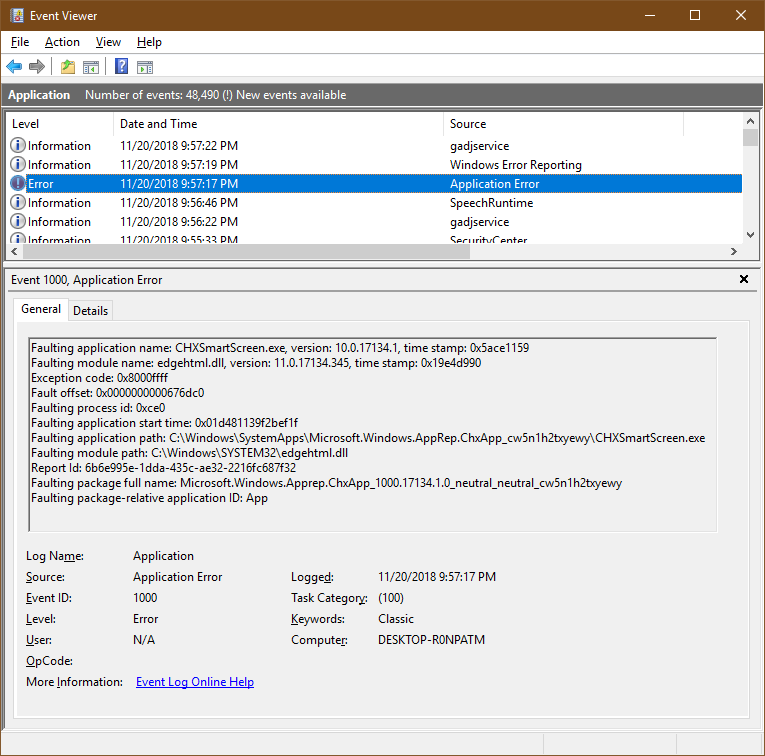Viewport: 765px width, 756px height.
Task: Click the red Error level icon
Action: click(x=18, y=183)
